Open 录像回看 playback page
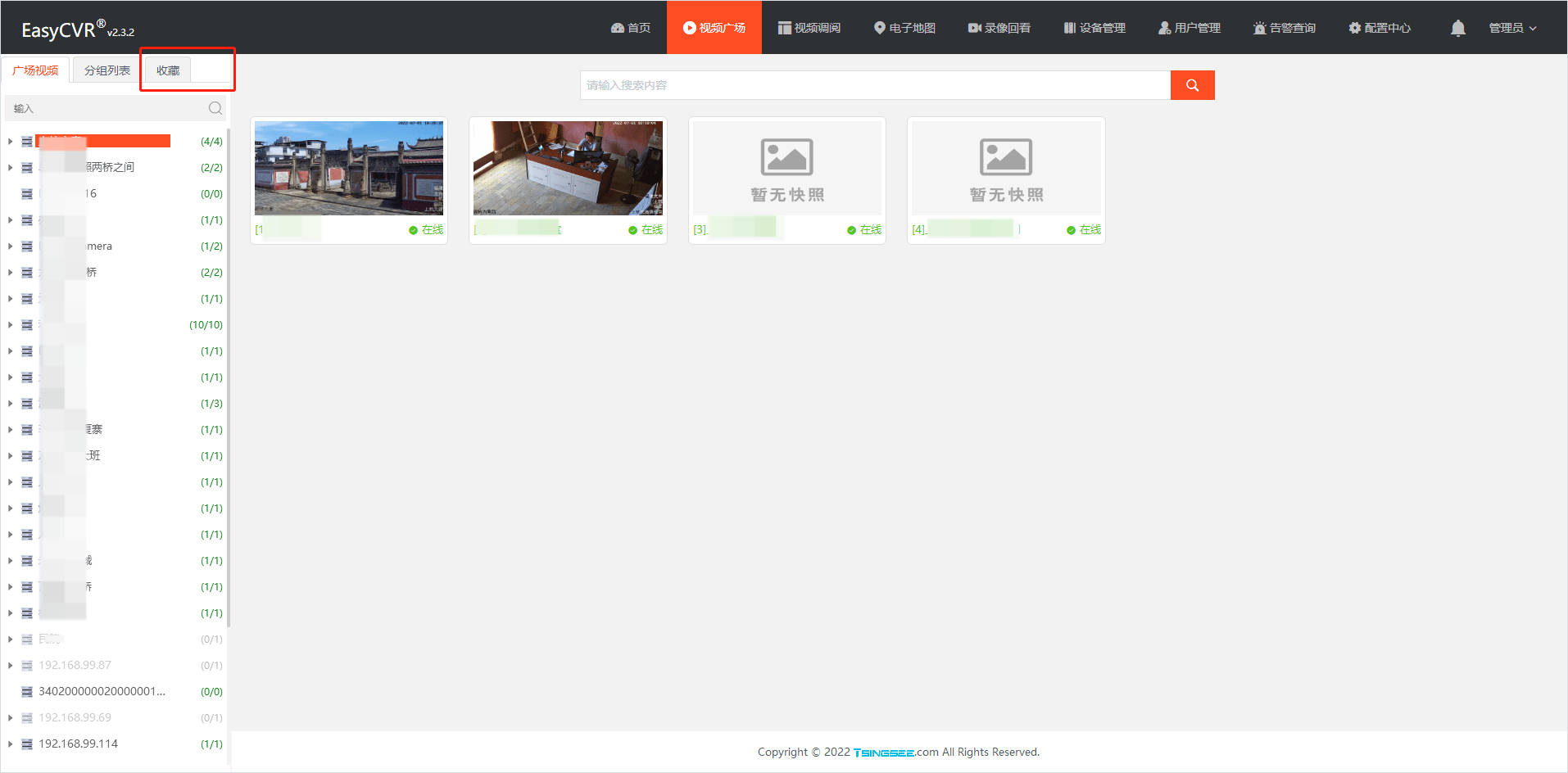 coord(999,28)
